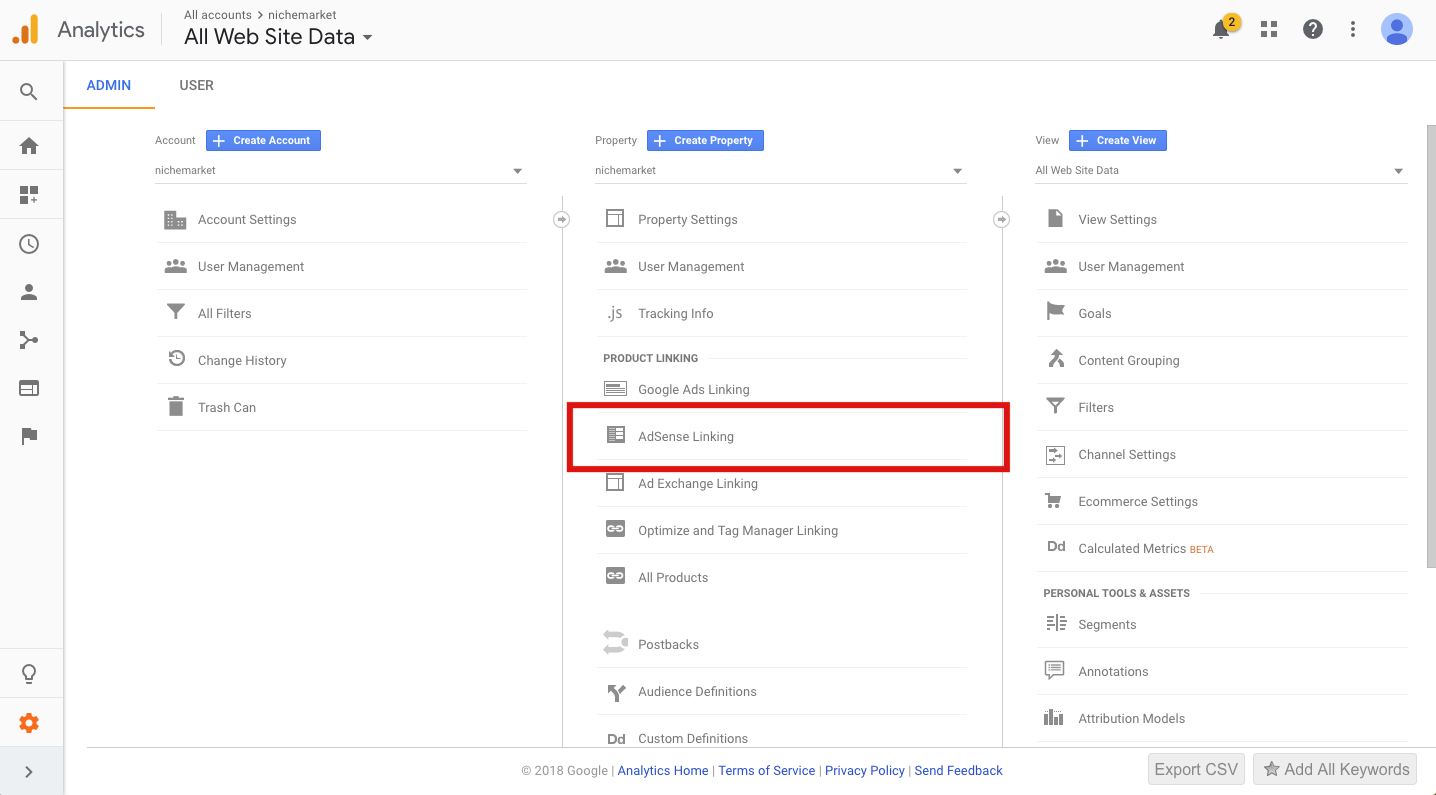The height and width of the screenshot is (795, 1436).
Task: Open Optimize and Tag Manager Linking
Action: [x=781, y=530]
